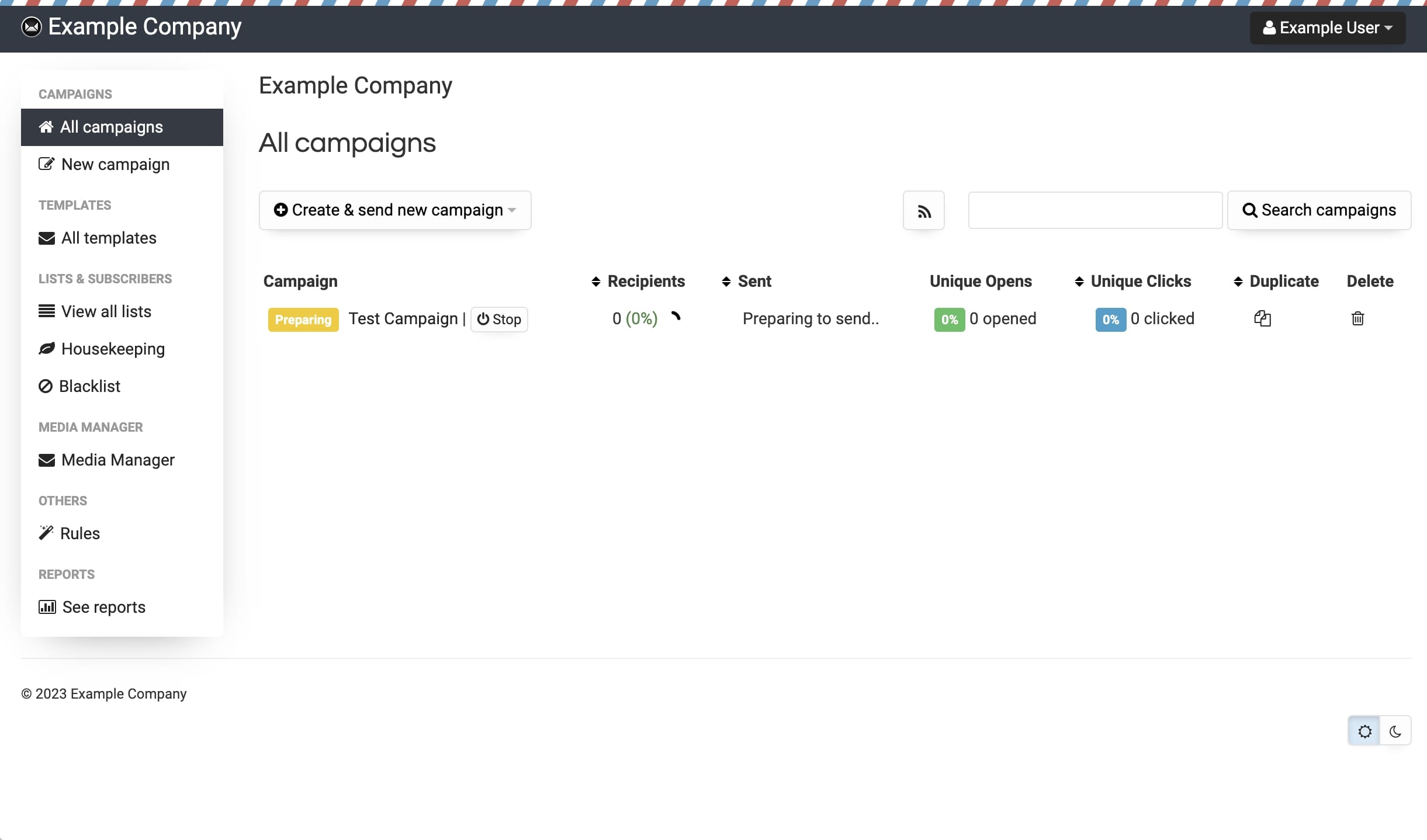Image resolution: width=1427 pixels, height=840 pixels.
Task: Click the envelope logo next to Example Company
Action: [31, 27]
